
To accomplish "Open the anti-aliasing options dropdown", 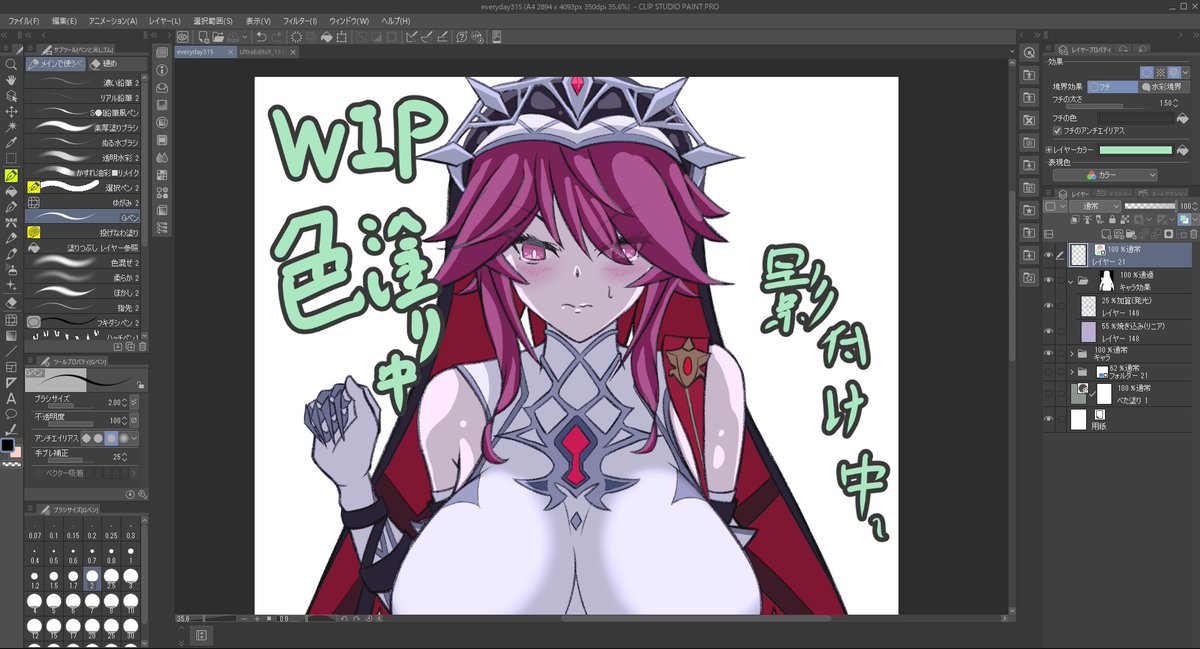I will coord(135,438).
